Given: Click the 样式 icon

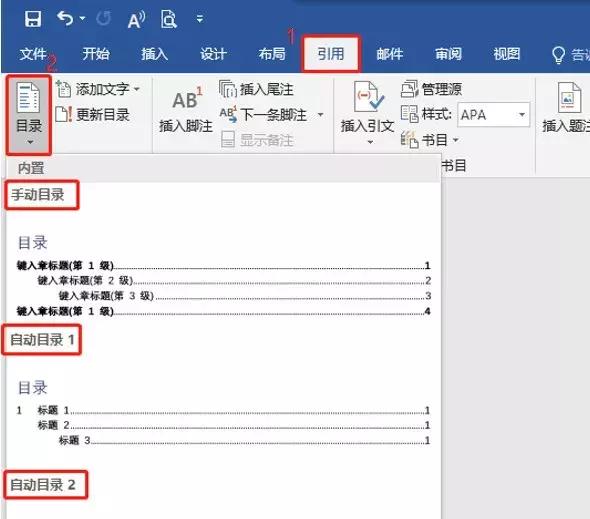Looking at the screenshot, I should 409,114.
